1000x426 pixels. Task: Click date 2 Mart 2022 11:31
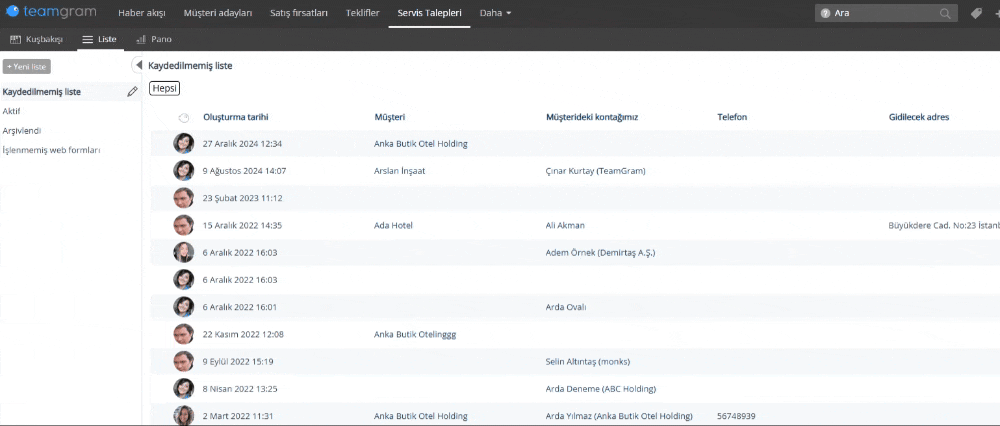[238, 416]
